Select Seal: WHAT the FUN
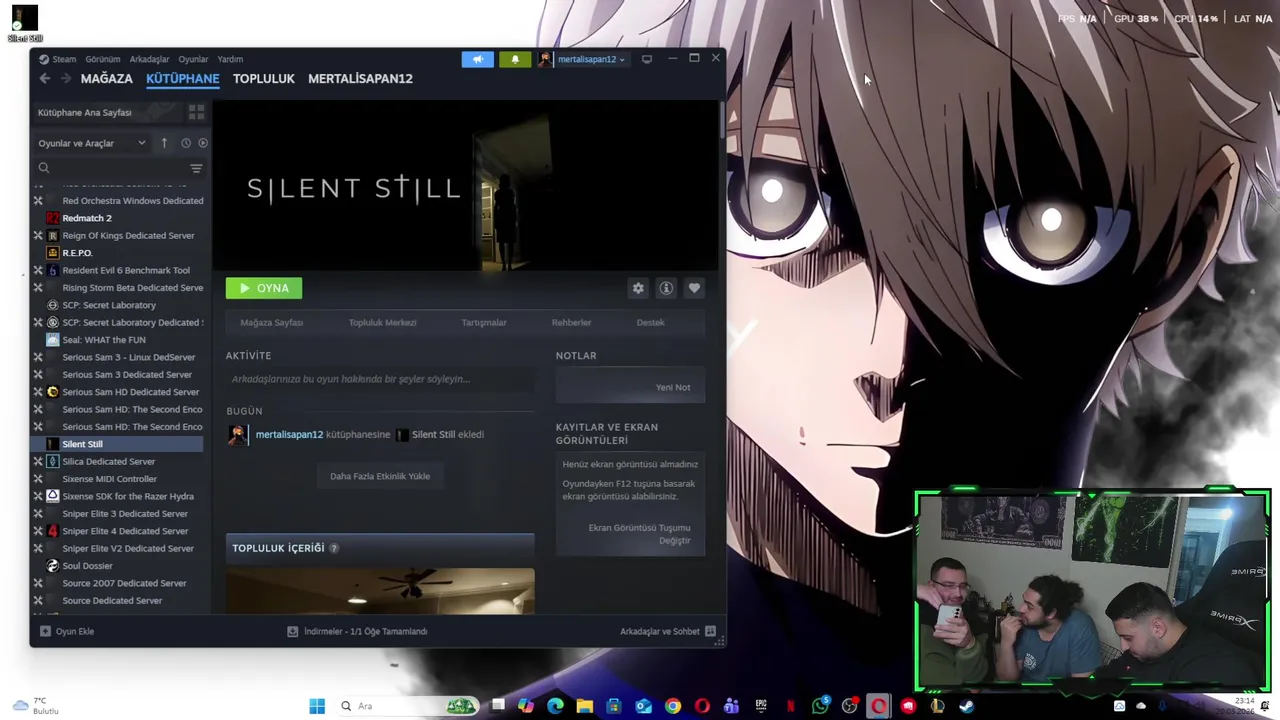Image resolution: width=1280 pixels, height=720 pixels. (x=104, y=340)
